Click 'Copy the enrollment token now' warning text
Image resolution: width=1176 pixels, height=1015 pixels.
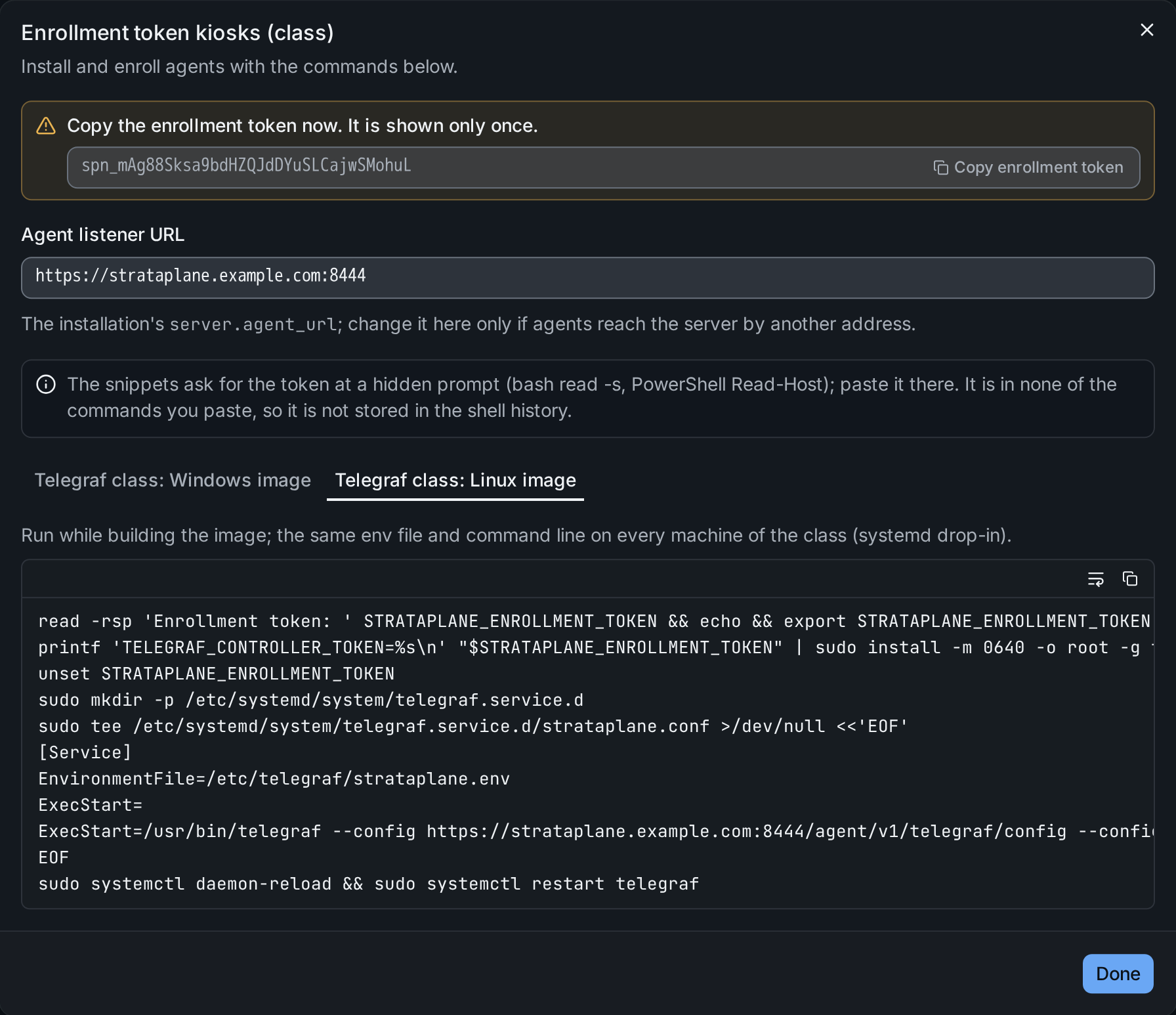tap(303, 126)
